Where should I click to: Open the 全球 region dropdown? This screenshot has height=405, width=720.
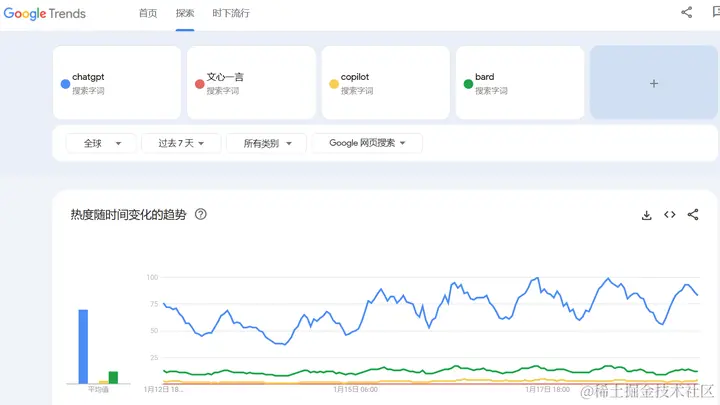(x=101, y=143)
